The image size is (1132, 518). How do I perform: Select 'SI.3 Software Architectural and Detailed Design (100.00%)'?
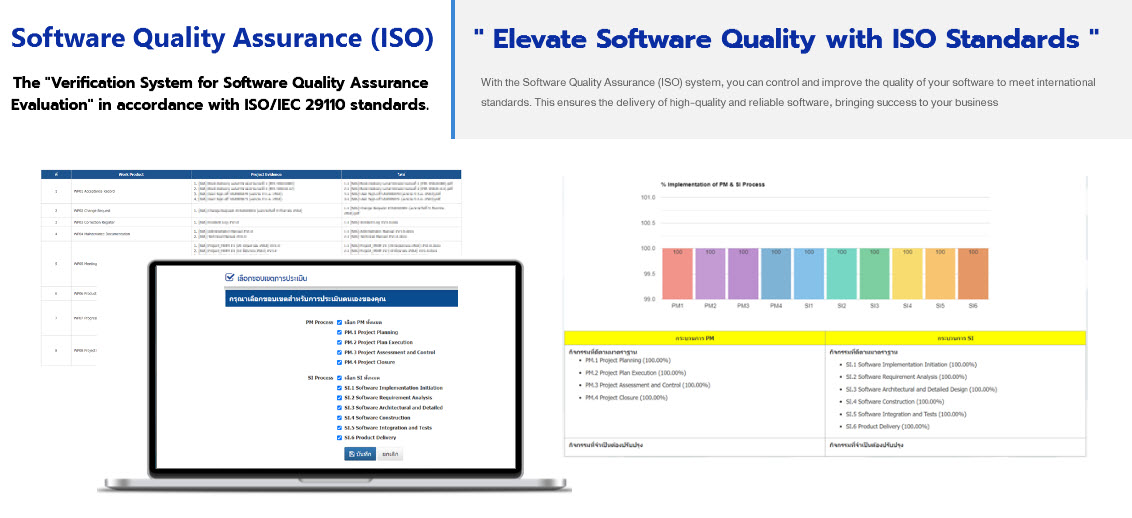921,389
